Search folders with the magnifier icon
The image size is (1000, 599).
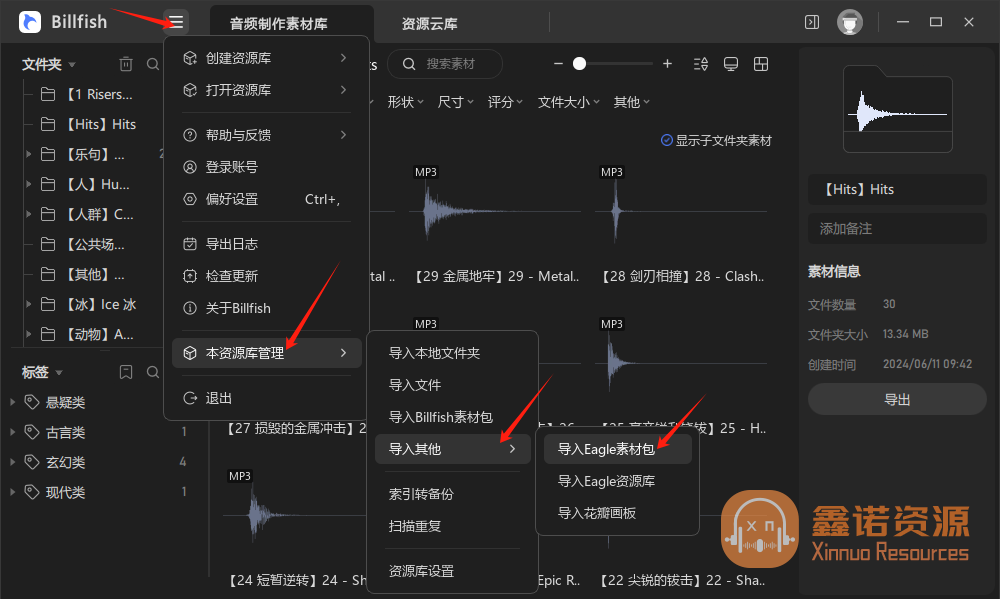(x=153, y=64)
